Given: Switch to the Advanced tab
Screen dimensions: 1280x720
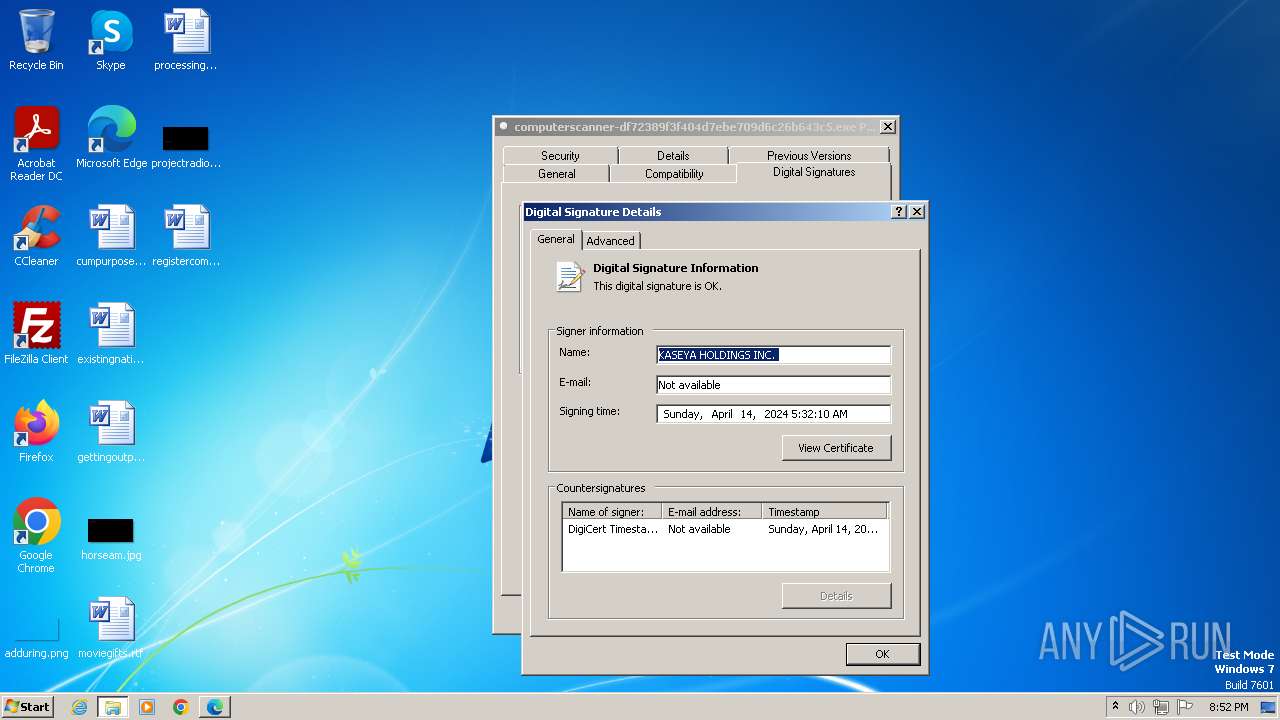Looking at the screenshot, I should tap(610, 241).
